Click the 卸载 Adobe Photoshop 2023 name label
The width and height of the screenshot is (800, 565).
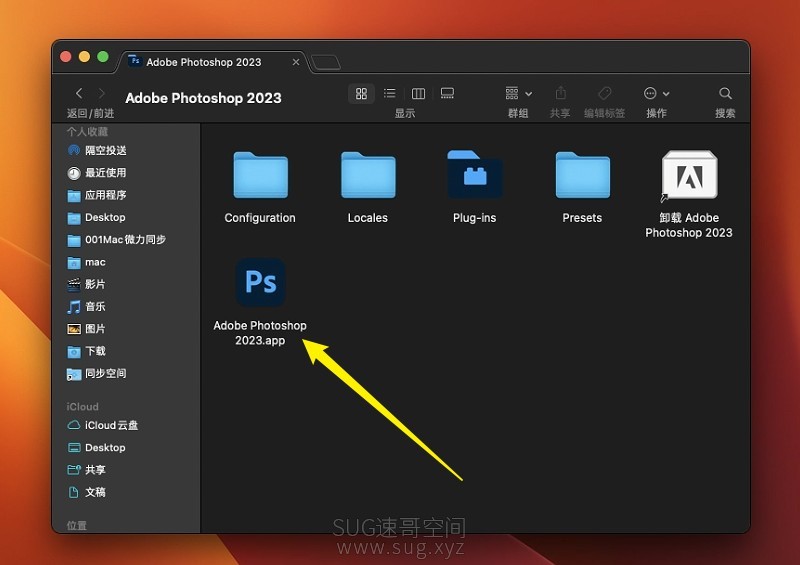click(x=689, y=225)
